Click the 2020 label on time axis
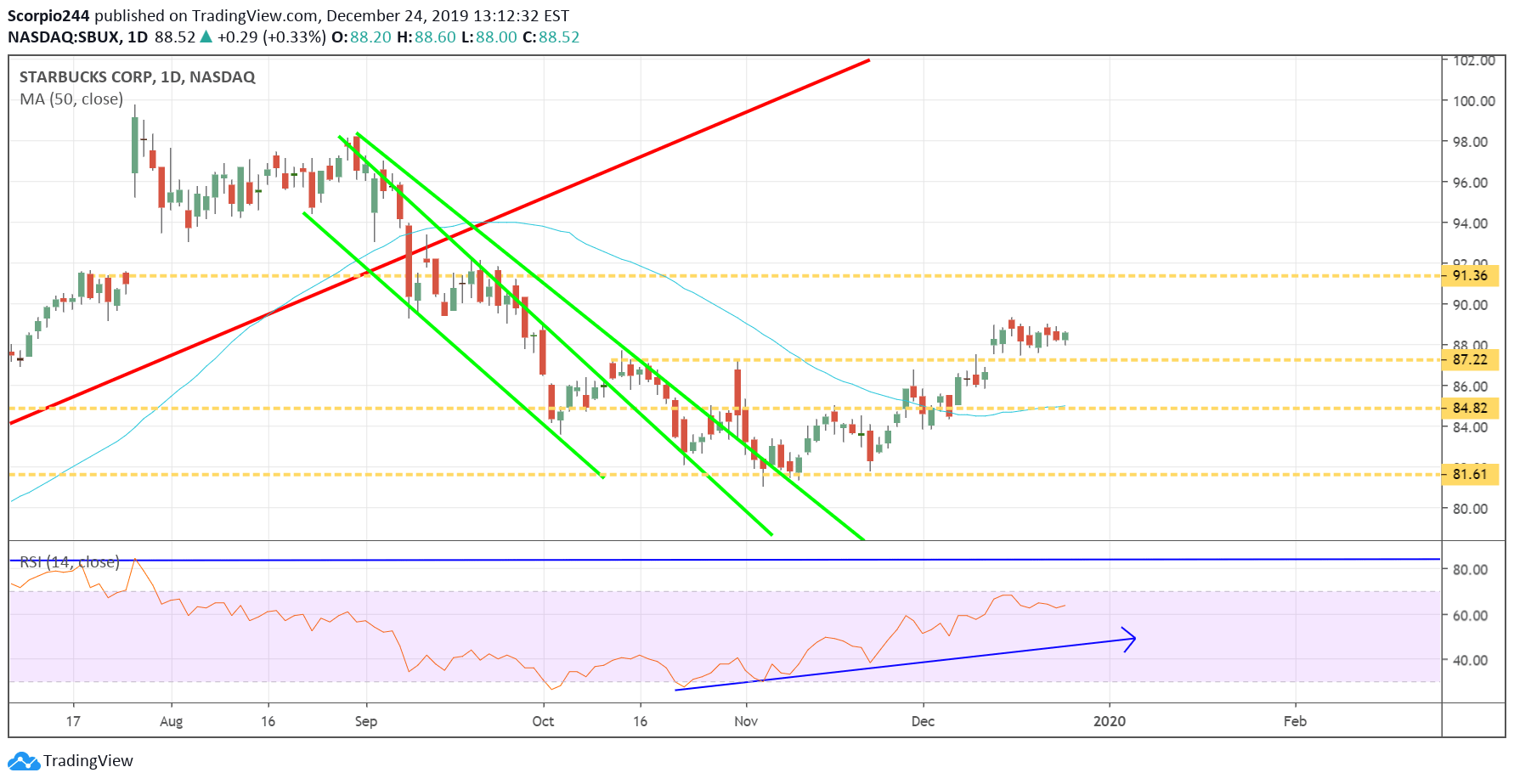This screenshot has width=1514, height=784. 1110,721
